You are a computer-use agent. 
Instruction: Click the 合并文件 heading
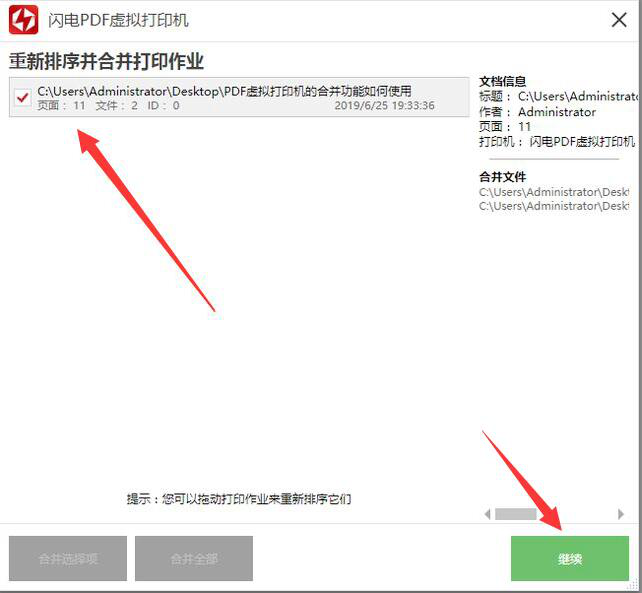click(502, 177)
